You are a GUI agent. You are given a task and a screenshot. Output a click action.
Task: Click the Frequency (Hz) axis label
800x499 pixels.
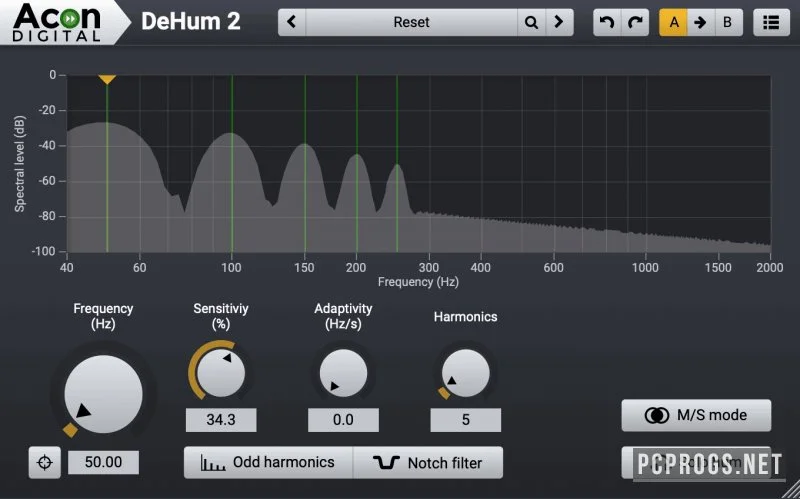[418, 282]
